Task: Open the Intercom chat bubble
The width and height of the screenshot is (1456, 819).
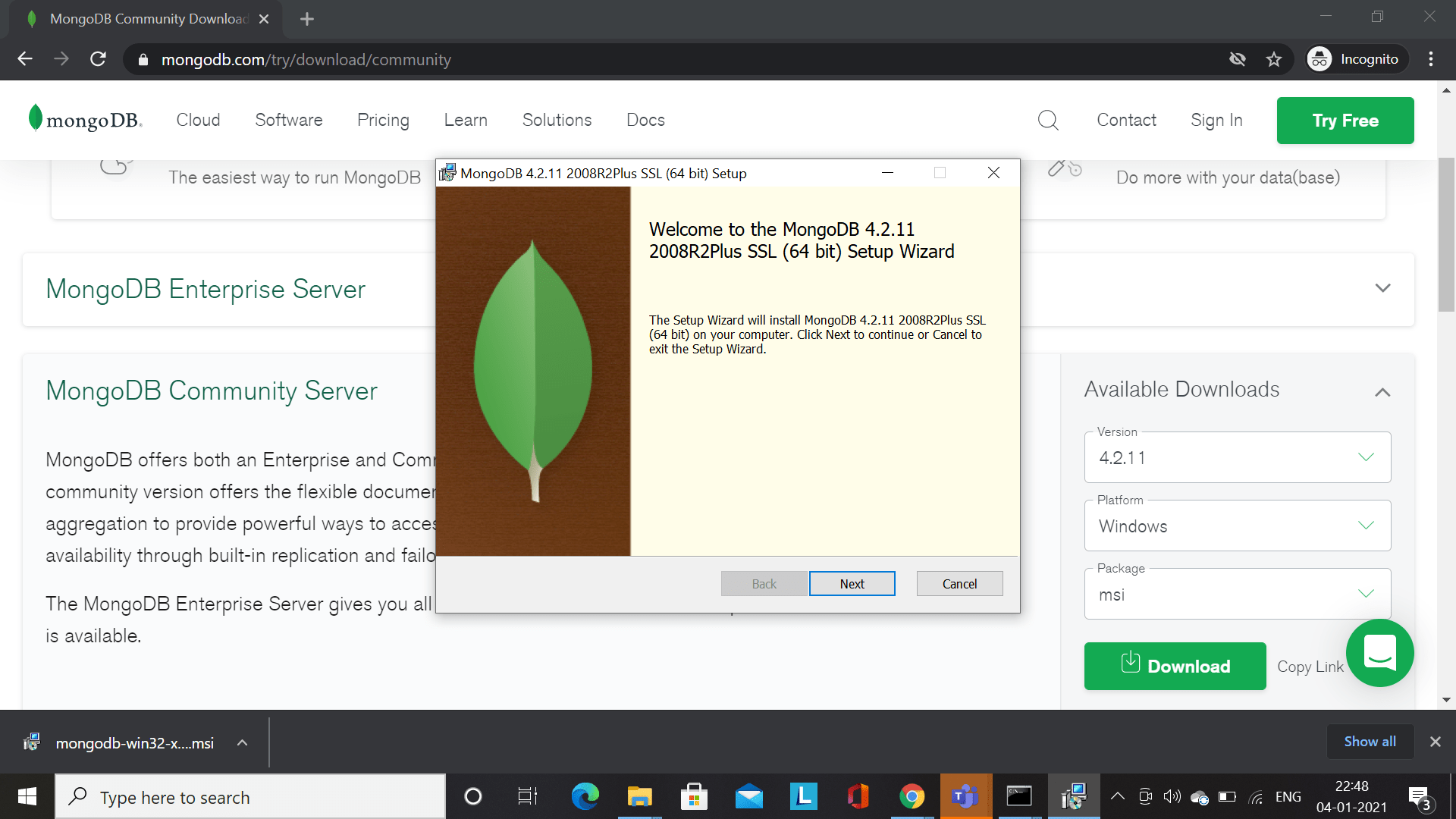Action: coord(1379,653)
